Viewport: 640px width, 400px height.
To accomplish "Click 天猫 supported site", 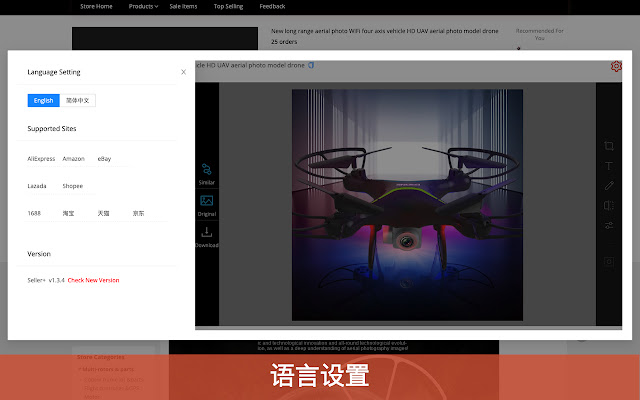I will pos(103,213).
